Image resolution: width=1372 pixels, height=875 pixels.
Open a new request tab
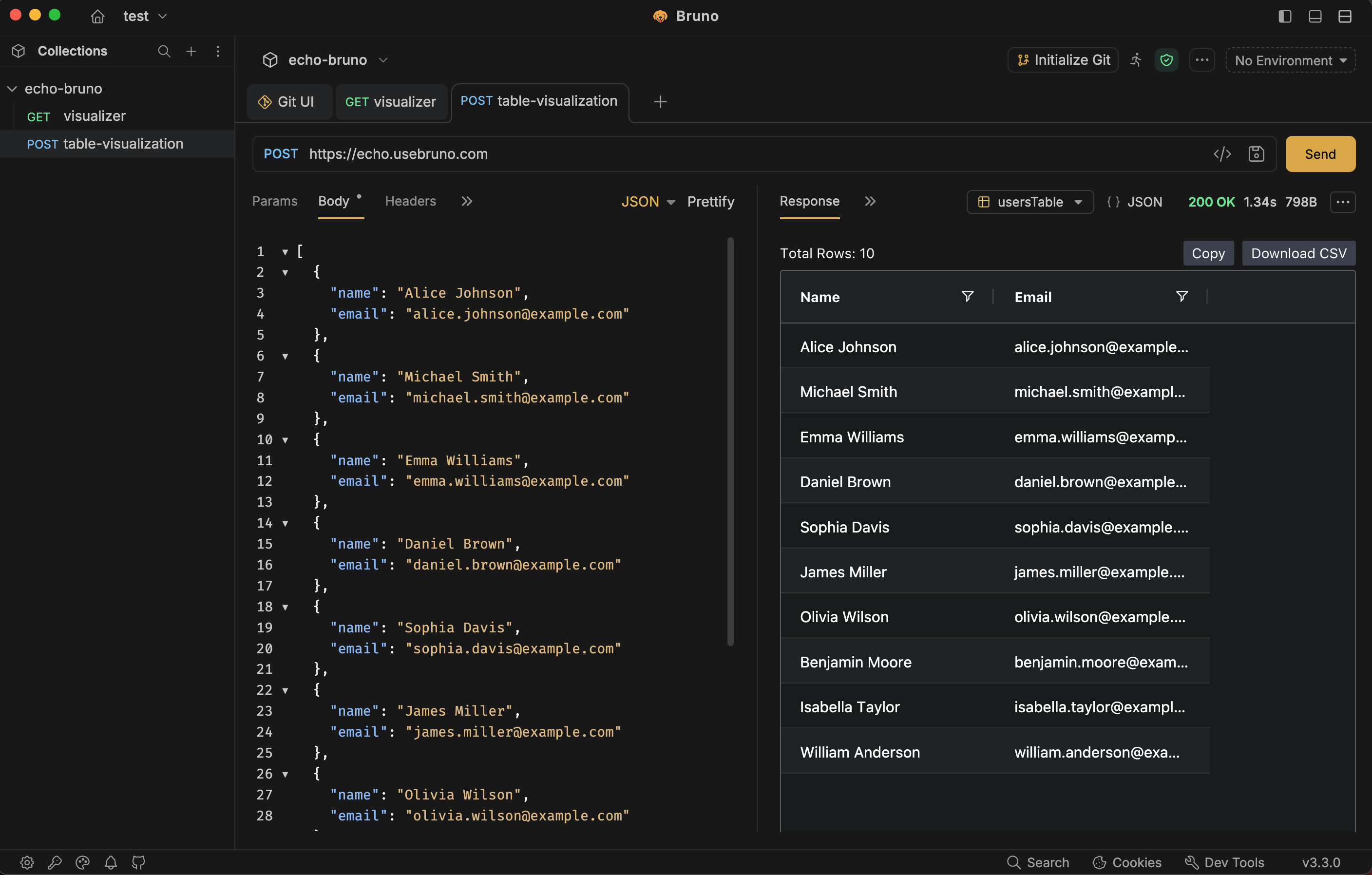pos(660,102)
